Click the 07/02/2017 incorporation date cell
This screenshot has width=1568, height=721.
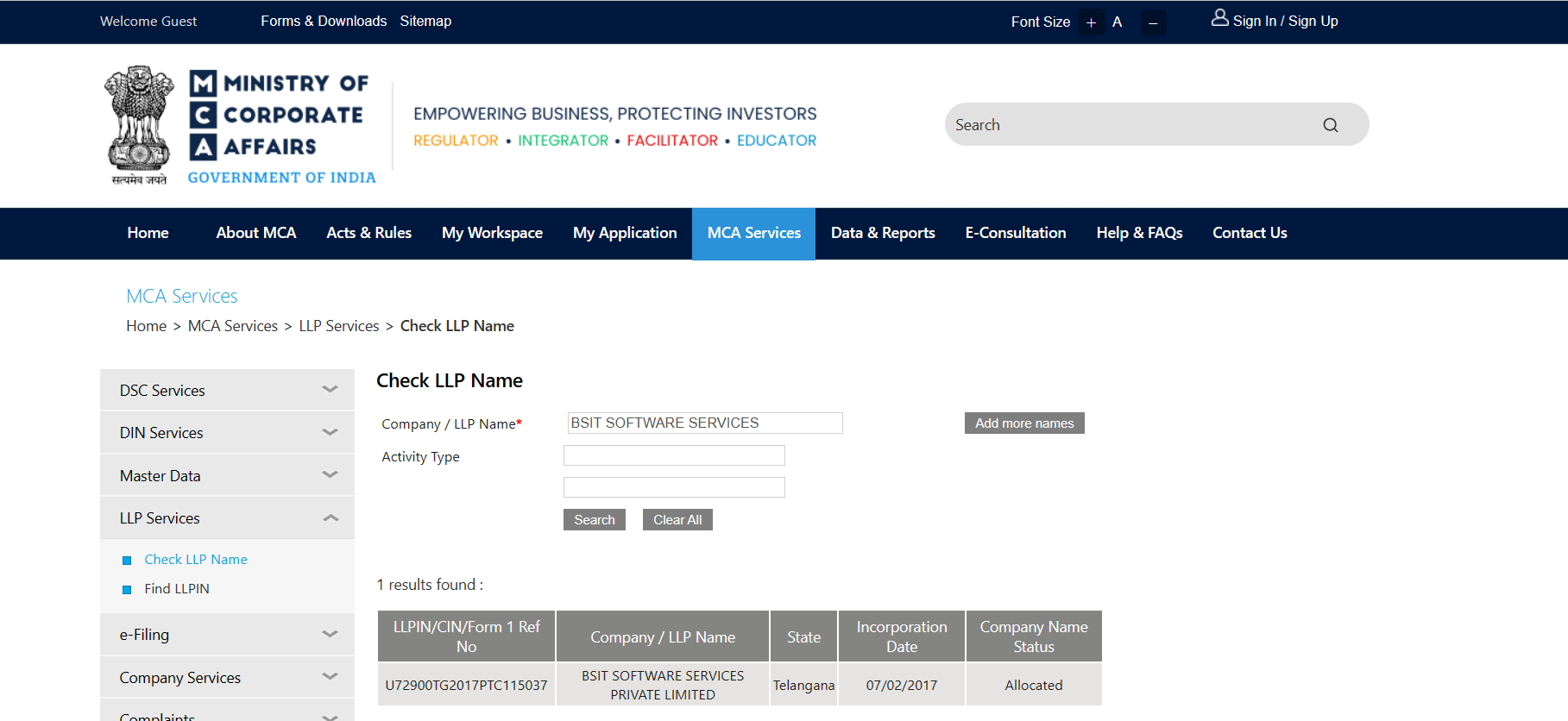click(x=902, y=685)
